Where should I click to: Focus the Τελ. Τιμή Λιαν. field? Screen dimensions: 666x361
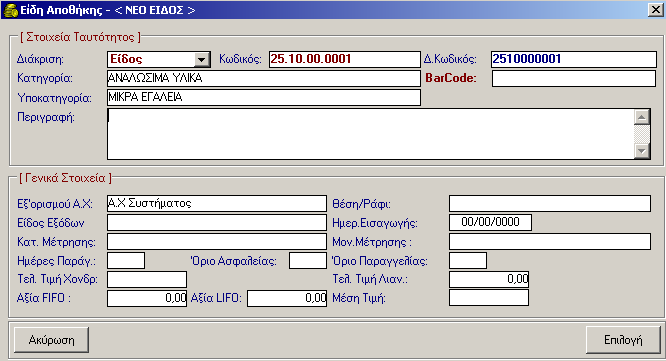tap(489, 279)
